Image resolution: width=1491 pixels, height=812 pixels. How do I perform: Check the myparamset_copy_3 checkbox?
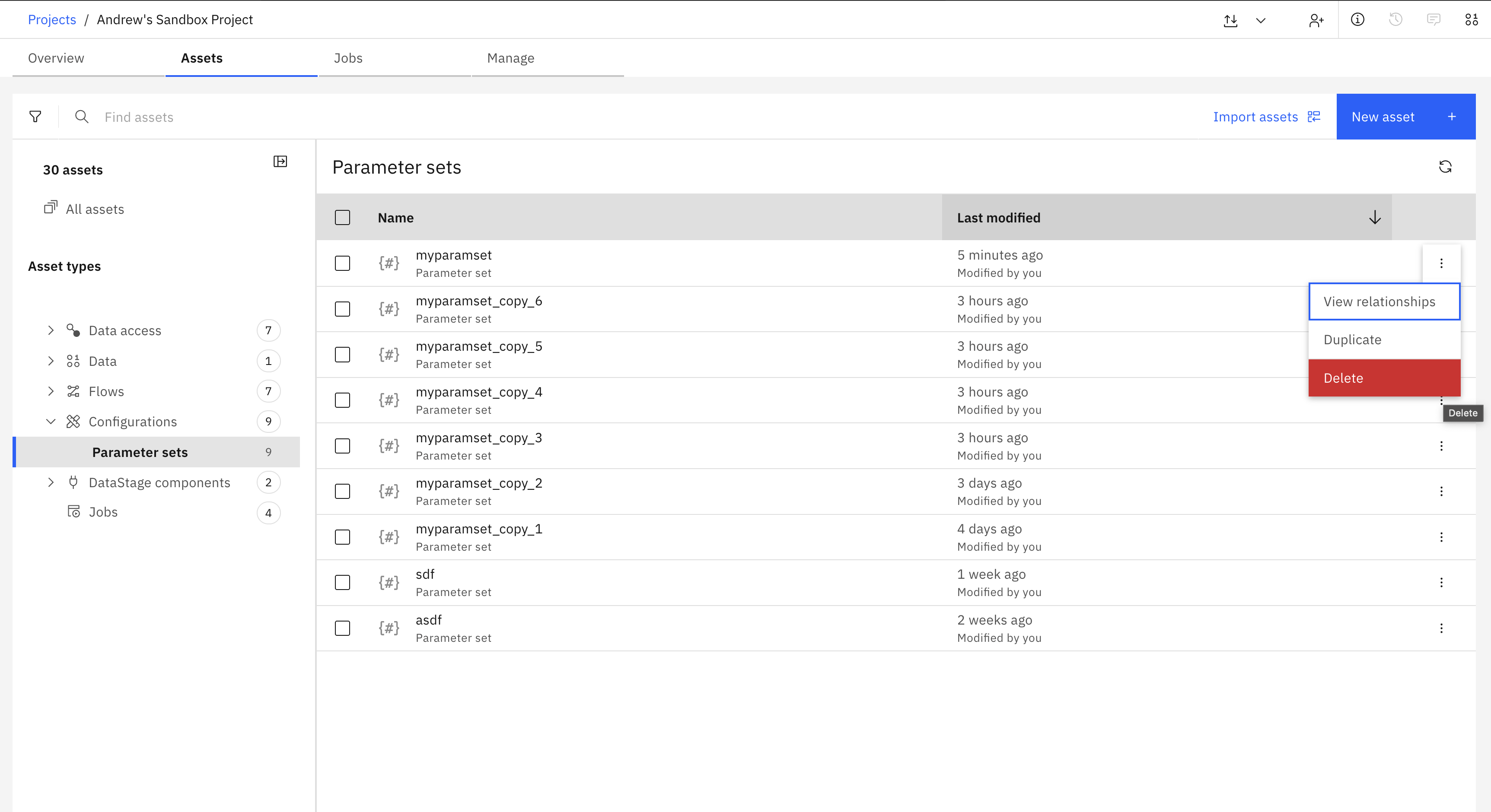343,446
